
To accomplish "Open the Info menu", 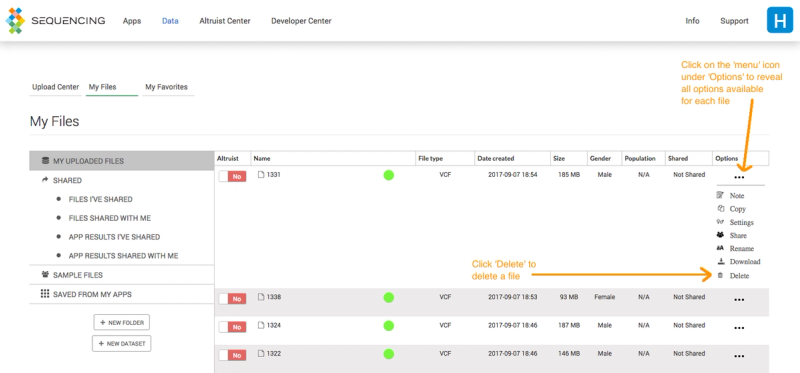I will [x=692, y=21].
